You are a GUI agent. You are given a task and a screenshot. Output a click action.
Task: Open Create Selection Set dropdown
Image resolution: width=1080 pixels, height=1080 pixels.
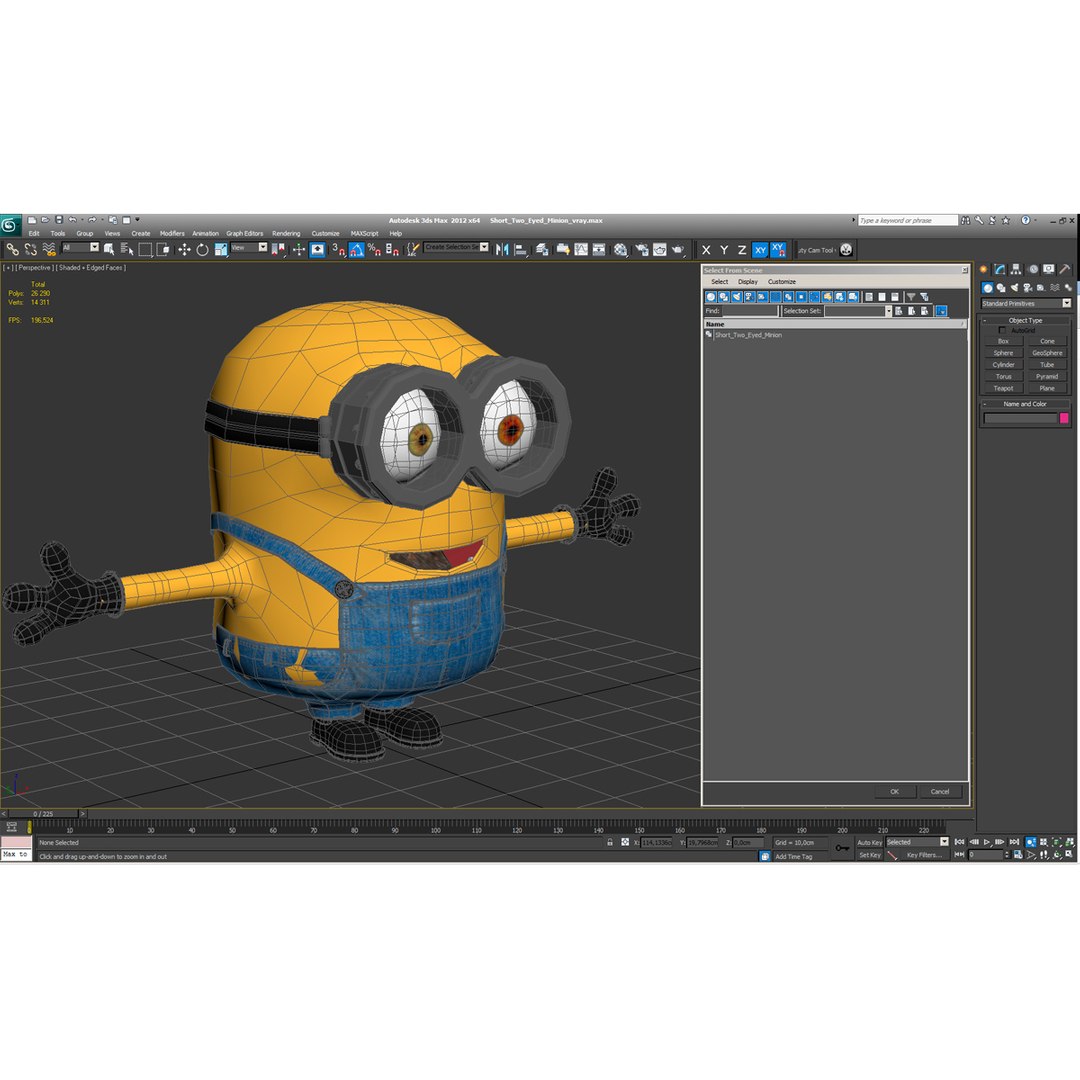(456, 247)
